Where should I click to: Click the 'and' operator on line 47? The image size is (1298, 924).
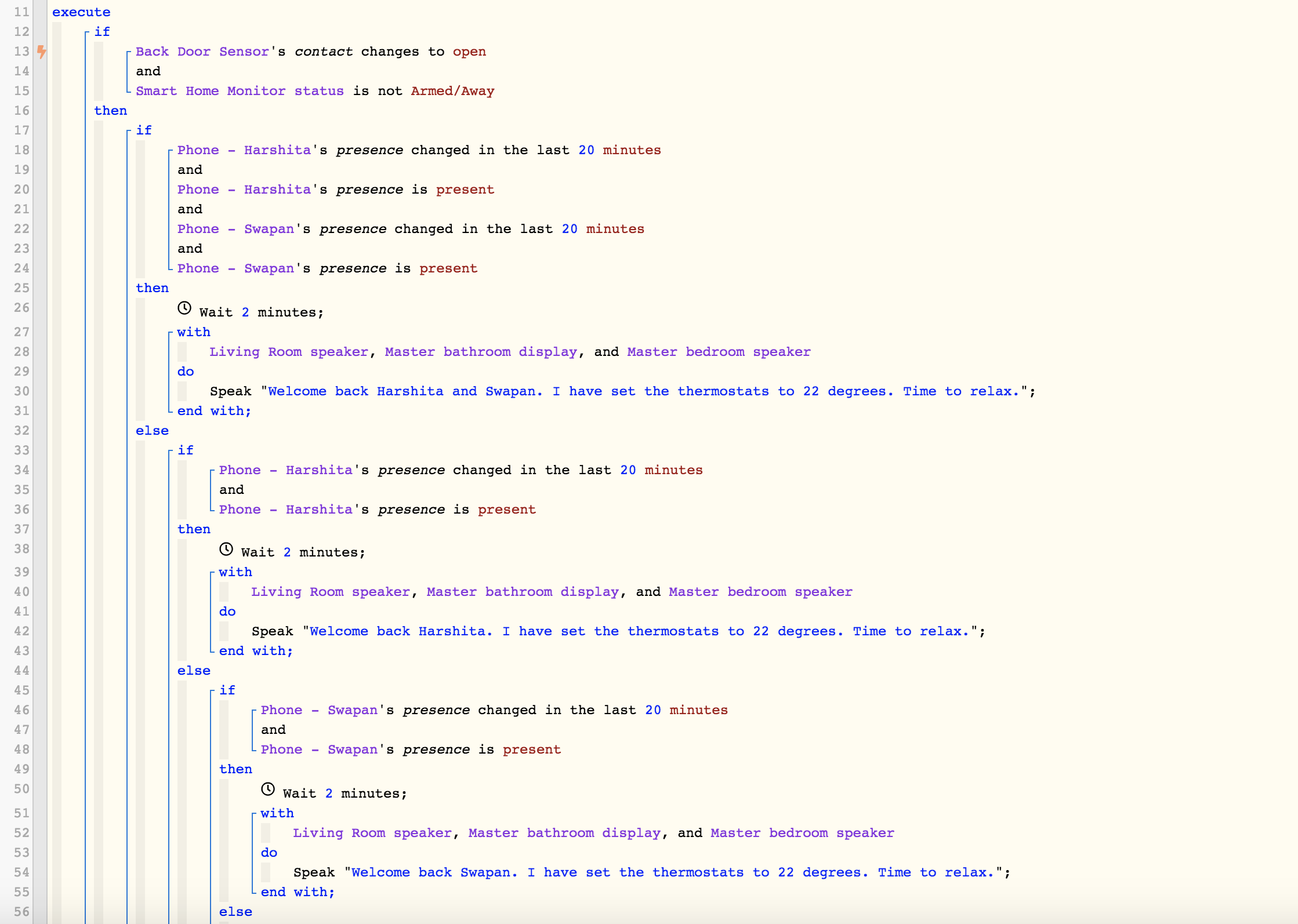pos(274,730)
